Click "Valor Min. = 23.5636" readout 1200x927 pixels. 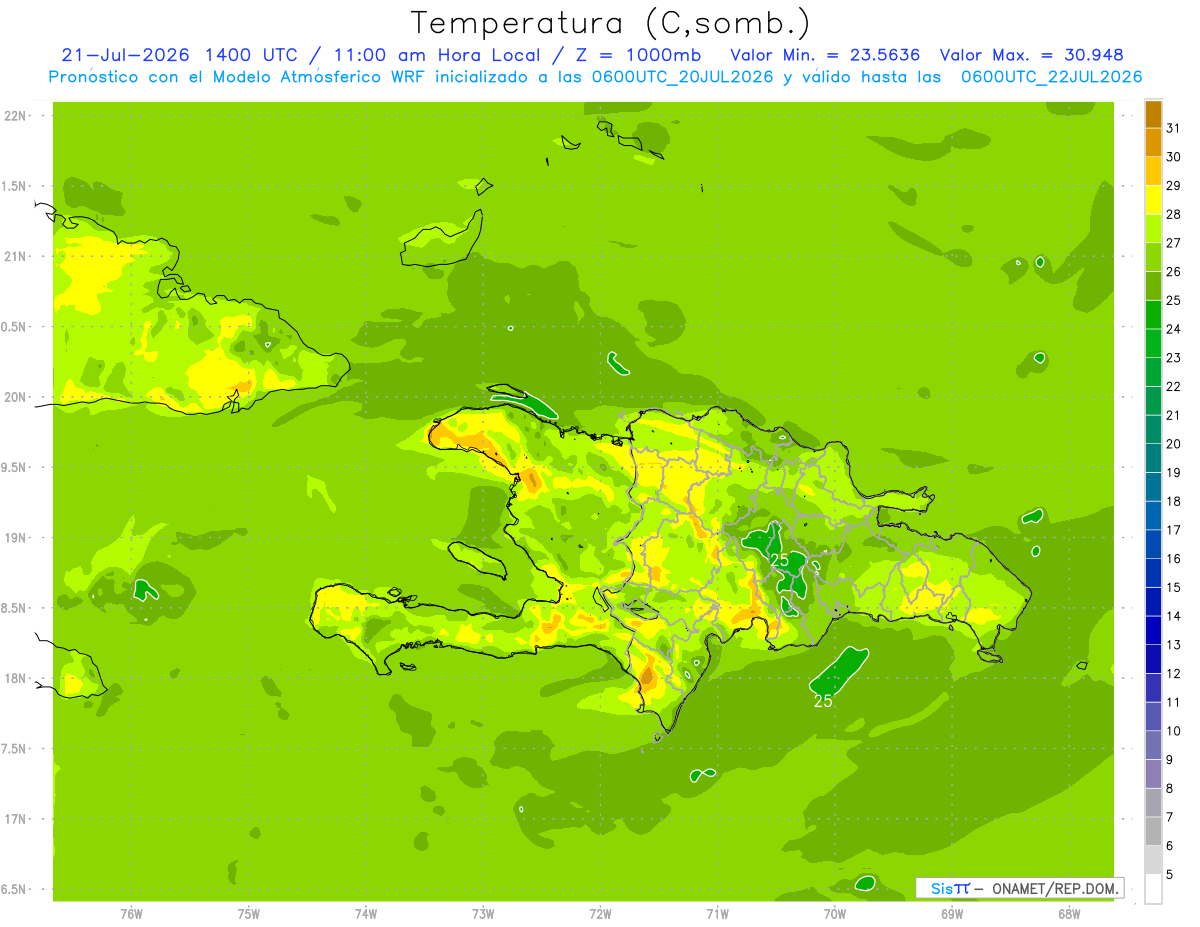825,55
